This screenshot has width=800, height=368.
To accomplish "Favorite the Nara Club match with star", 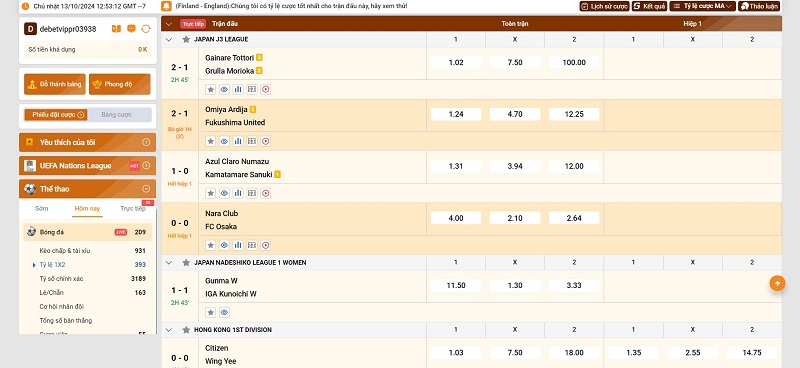I will [210, 245].
